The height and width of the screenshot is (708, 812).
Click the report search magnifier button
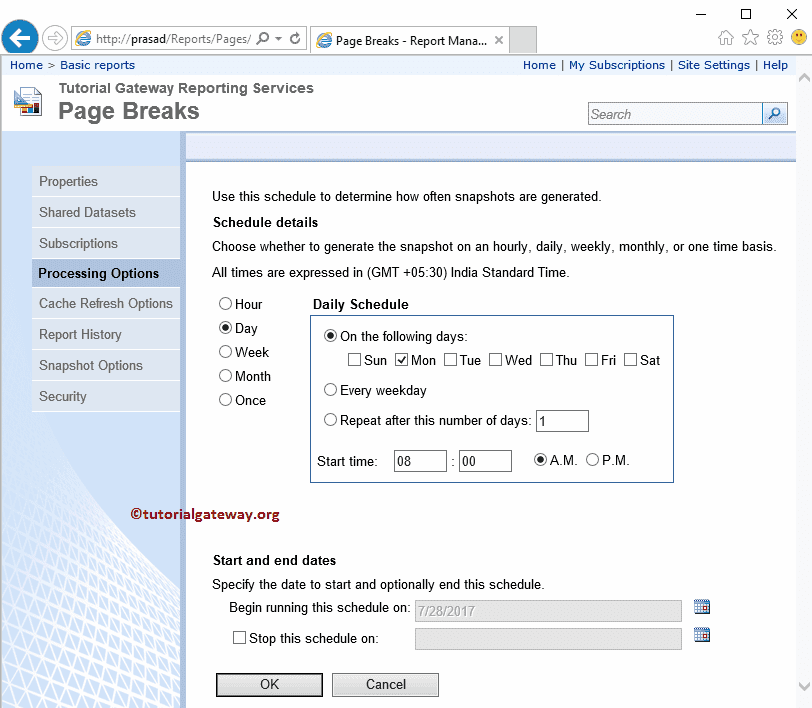pos(775,113)
